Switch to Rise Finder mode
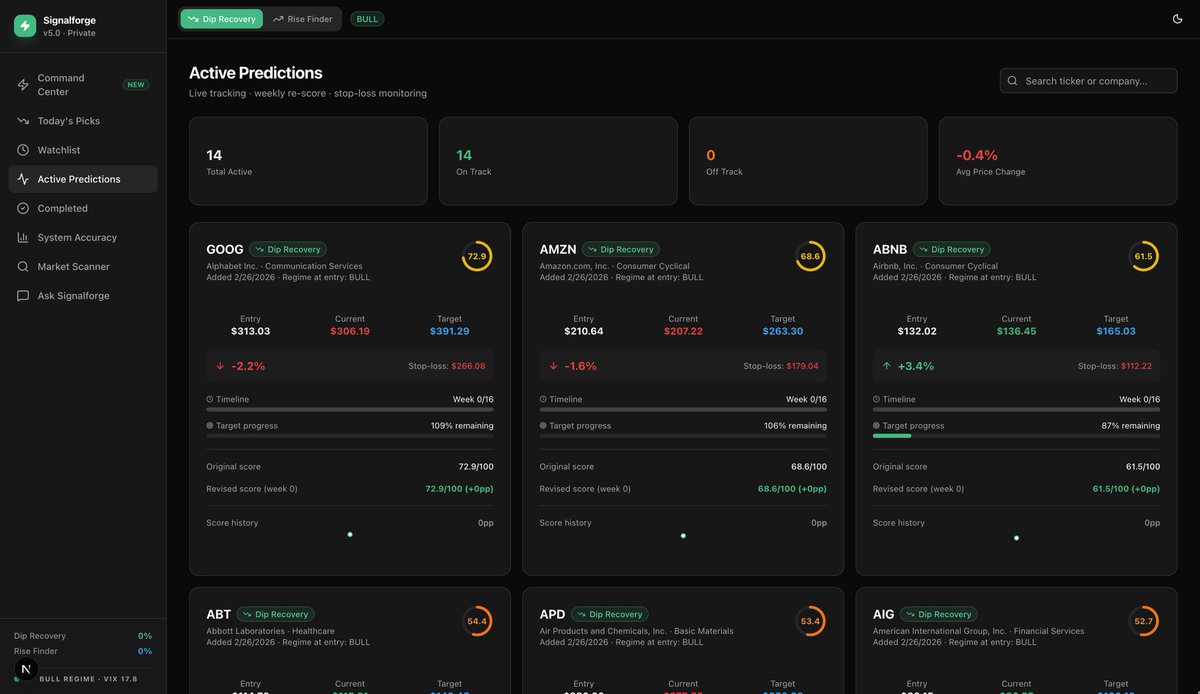 pyautogui.click(x=302, y=19)
